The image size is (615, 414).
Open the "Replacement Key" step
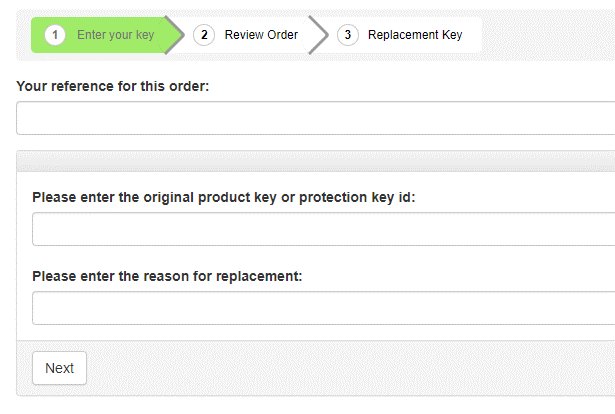[415, 35]
